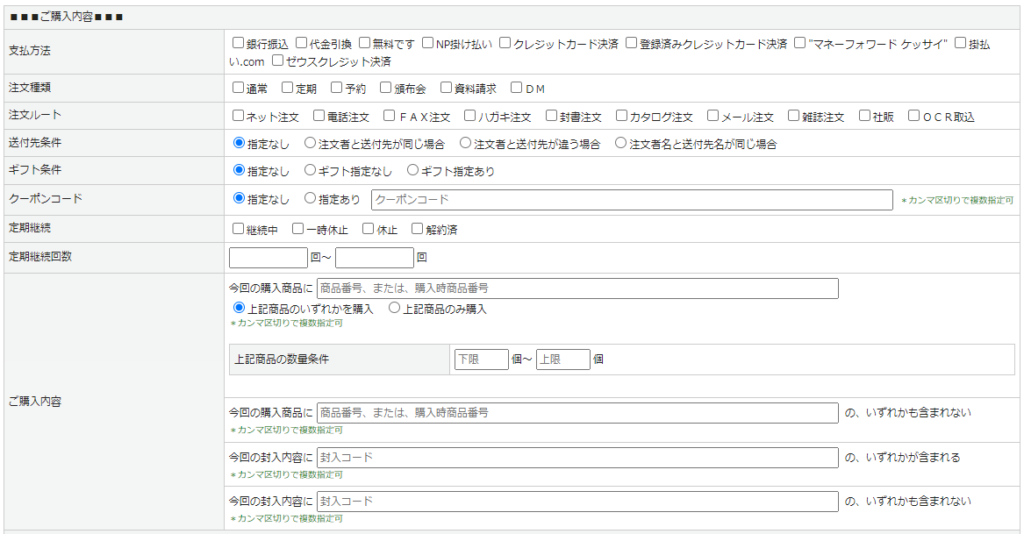
Task: Check the マネーフォワード ケッサイ checkbox
Action: point(800,43)
